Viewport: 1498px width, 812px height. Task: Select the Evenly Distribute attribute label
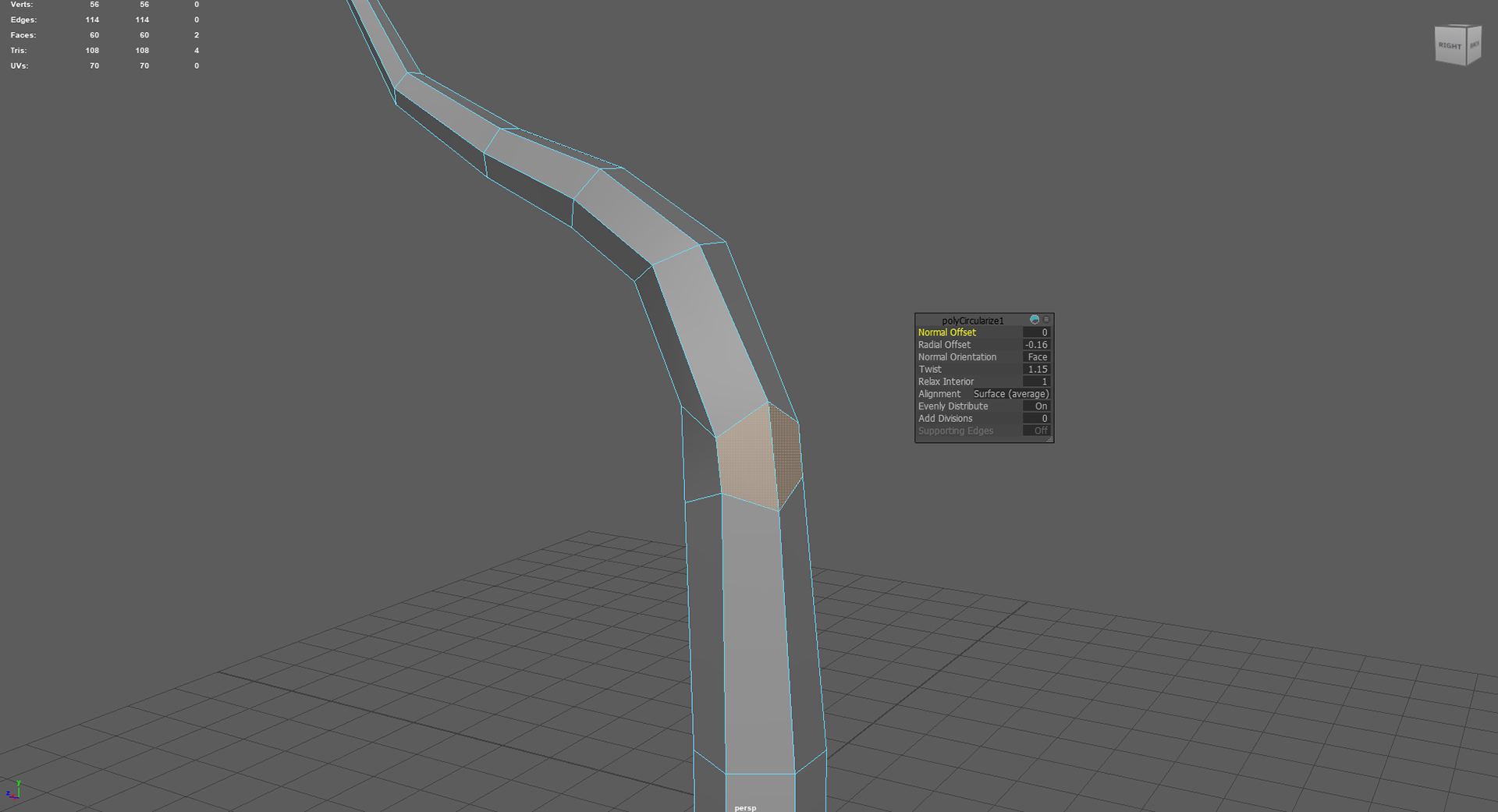tap(953, 406)
